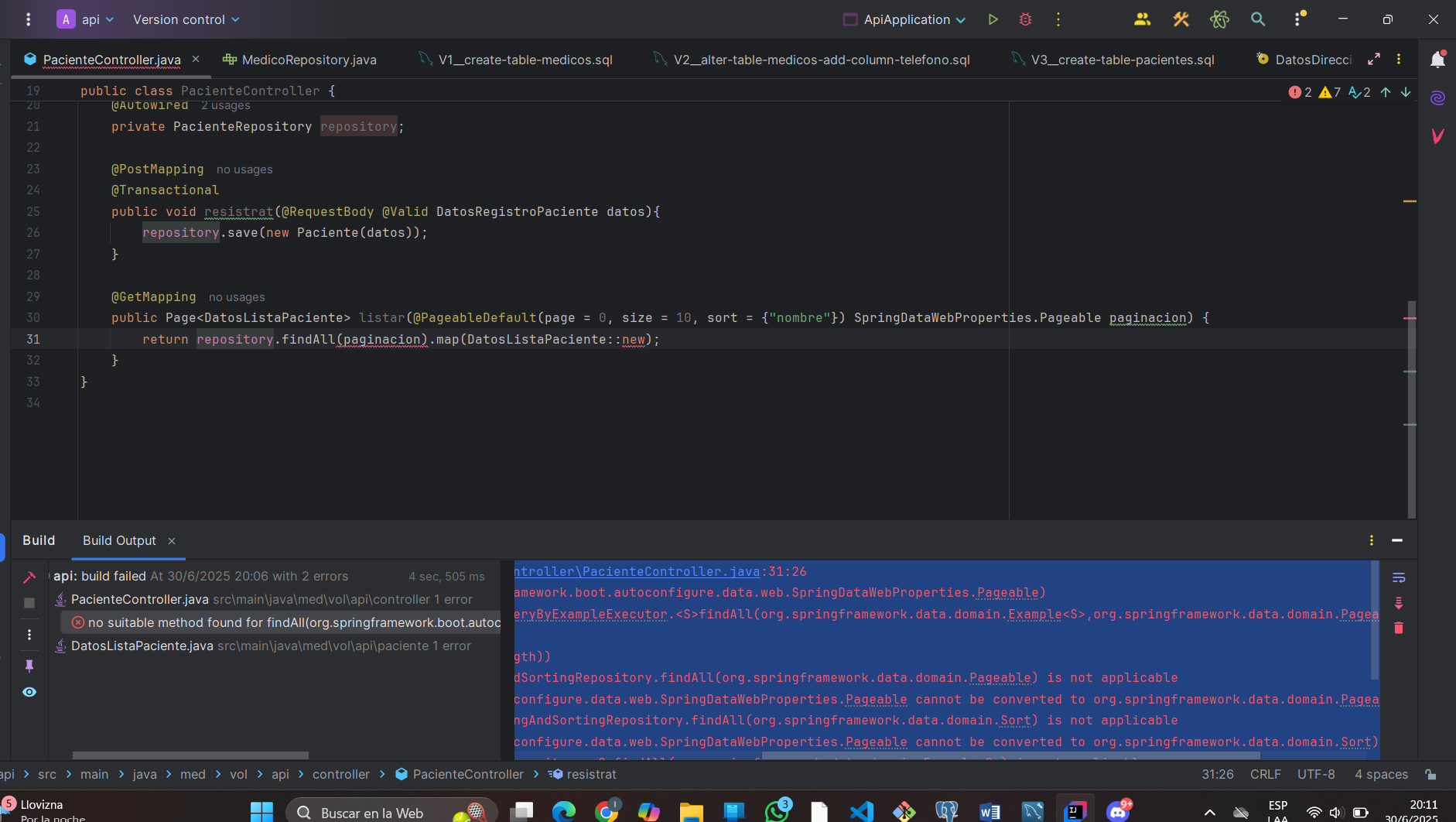Go to next highlighted error arrow
Viewport: 1456px width, 822px height.
1406,92
